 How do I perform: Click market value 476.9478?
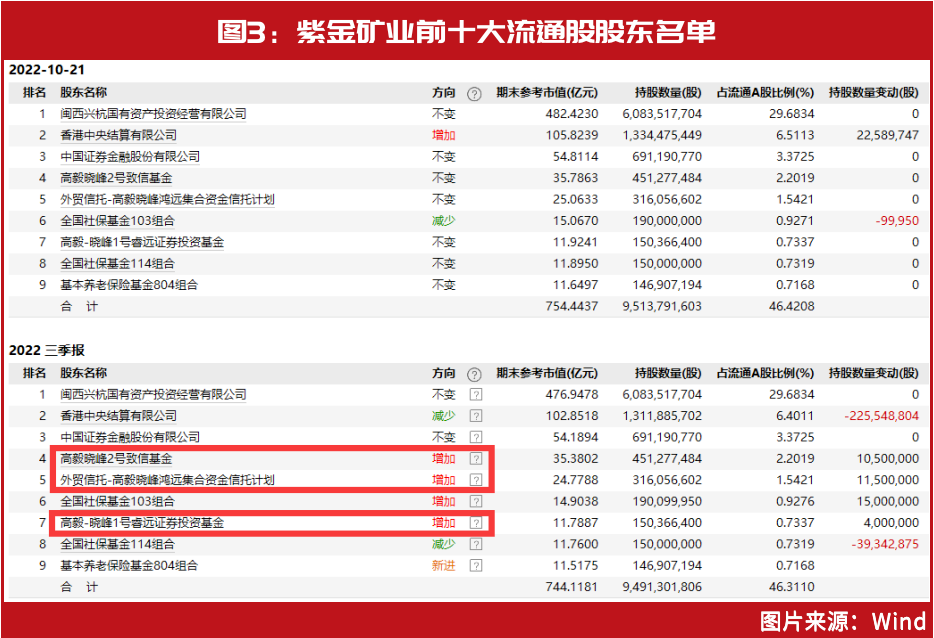click(572, 394)
